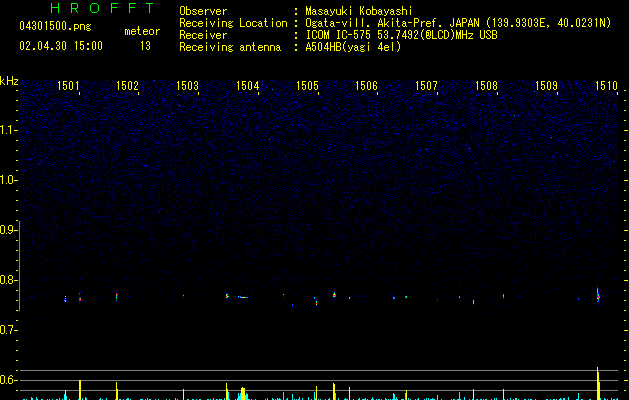Click the 1507 time marker
The width and height of the screenshot is (629, 400).
tap(426, 86)
